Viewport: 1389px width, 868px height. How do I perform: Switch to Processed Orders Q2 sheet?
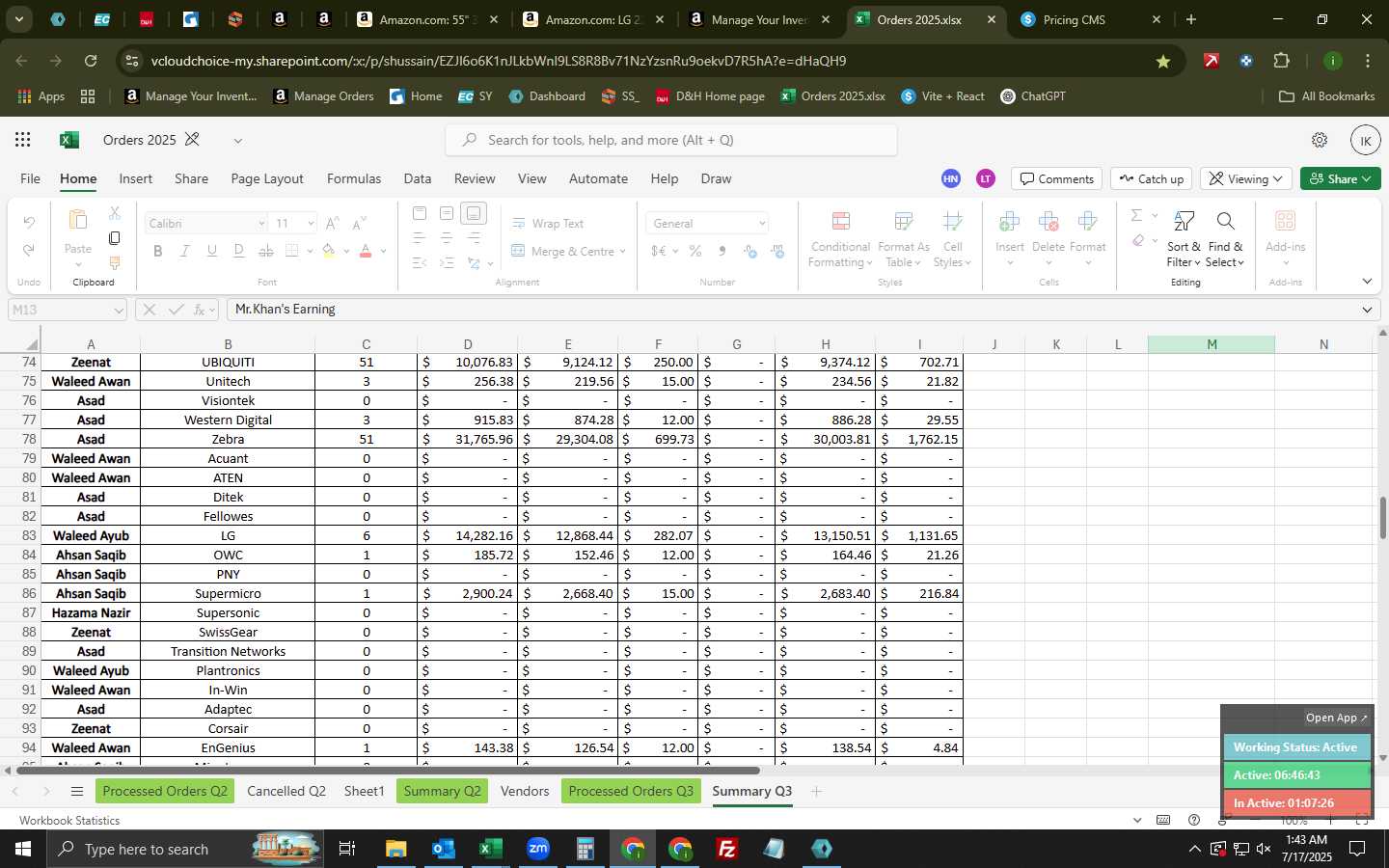pos(165,791)
